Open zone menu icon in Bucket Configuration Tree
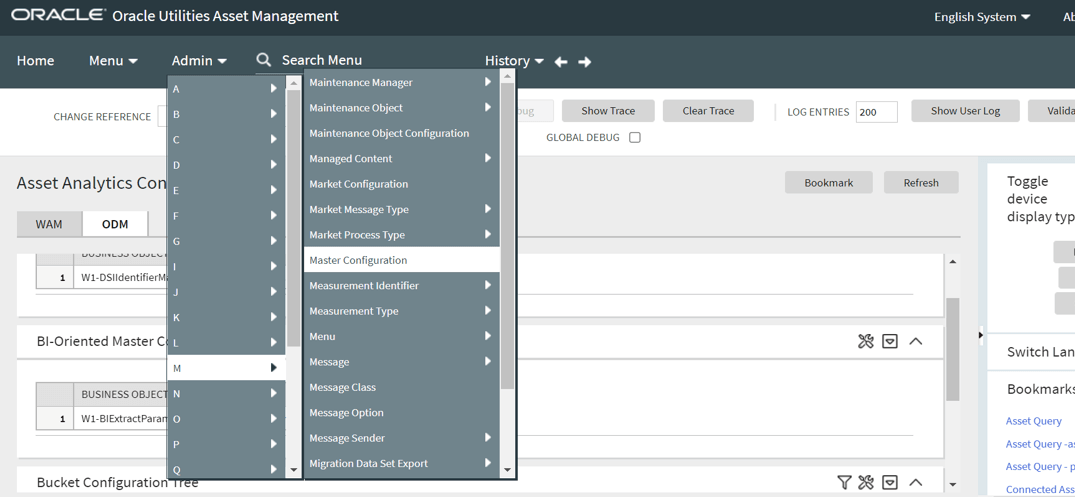Viewport: 1075px width, 497px height. [890, 483]
